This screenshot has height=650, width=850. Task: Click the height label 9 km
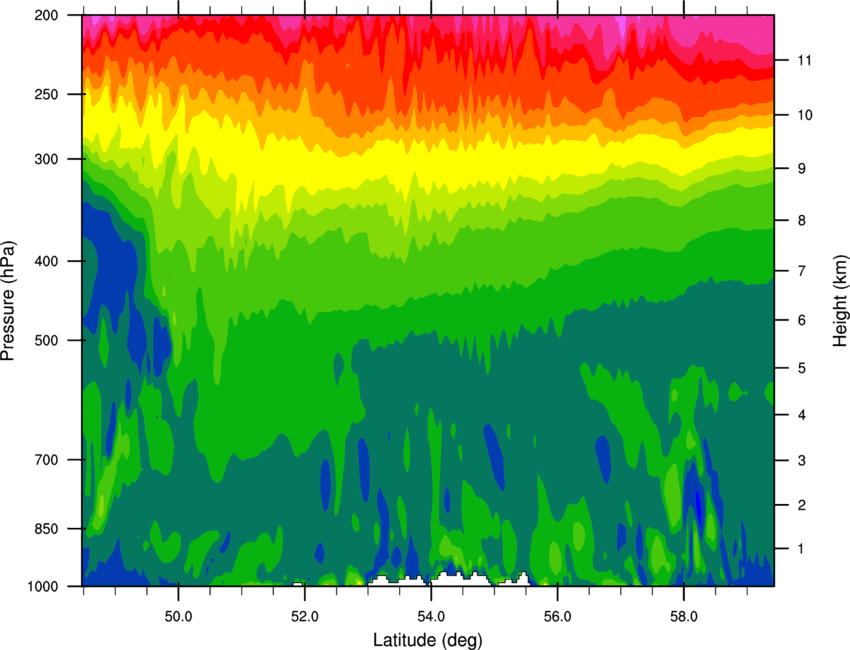(x=801, y=169)
